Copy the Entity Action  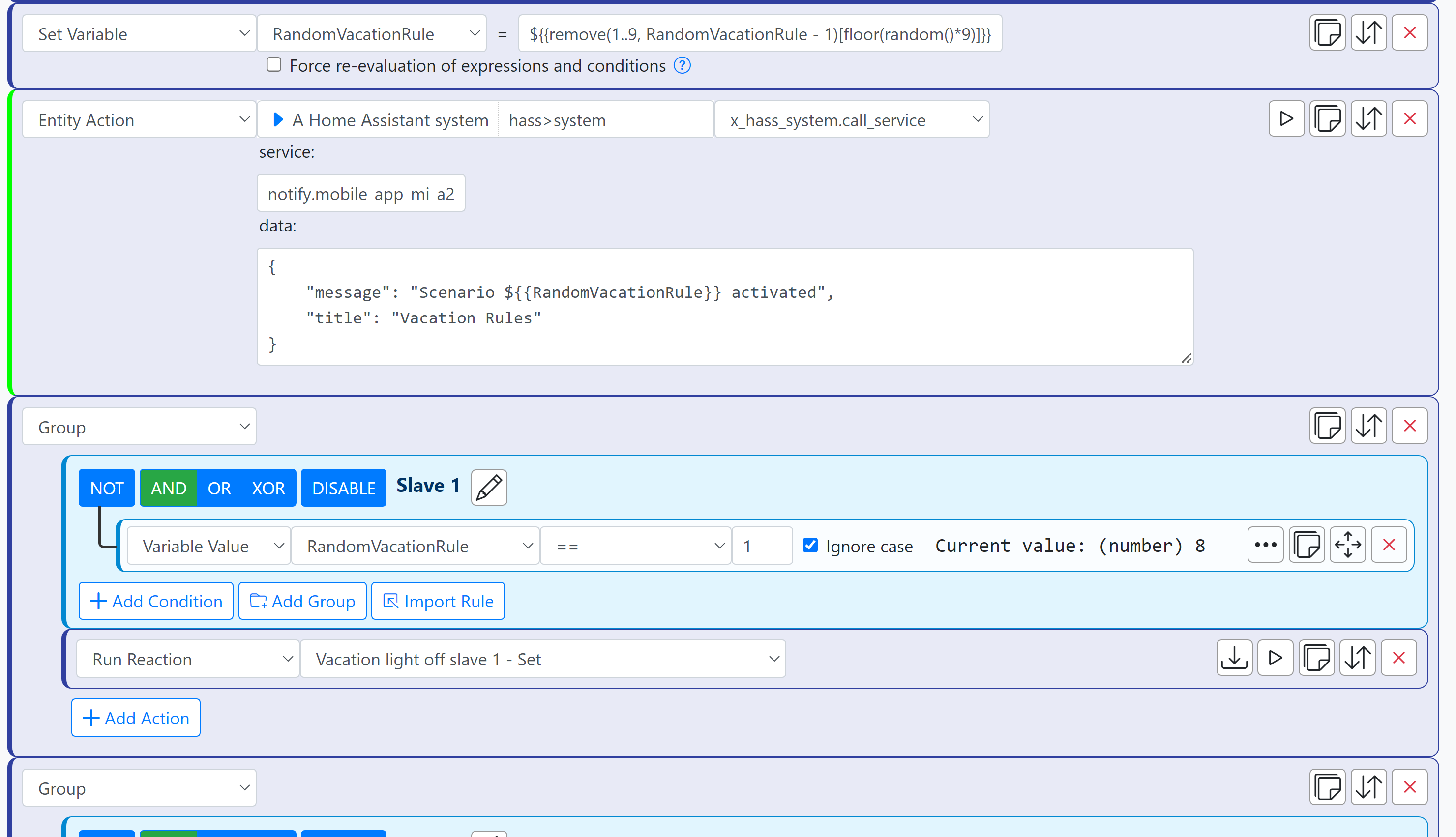[1327, 119]
